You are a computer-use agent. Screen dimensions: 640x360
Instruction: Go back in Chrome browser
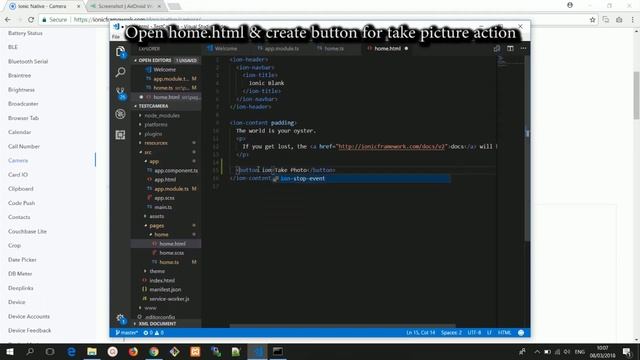click(x=8, y=20)
